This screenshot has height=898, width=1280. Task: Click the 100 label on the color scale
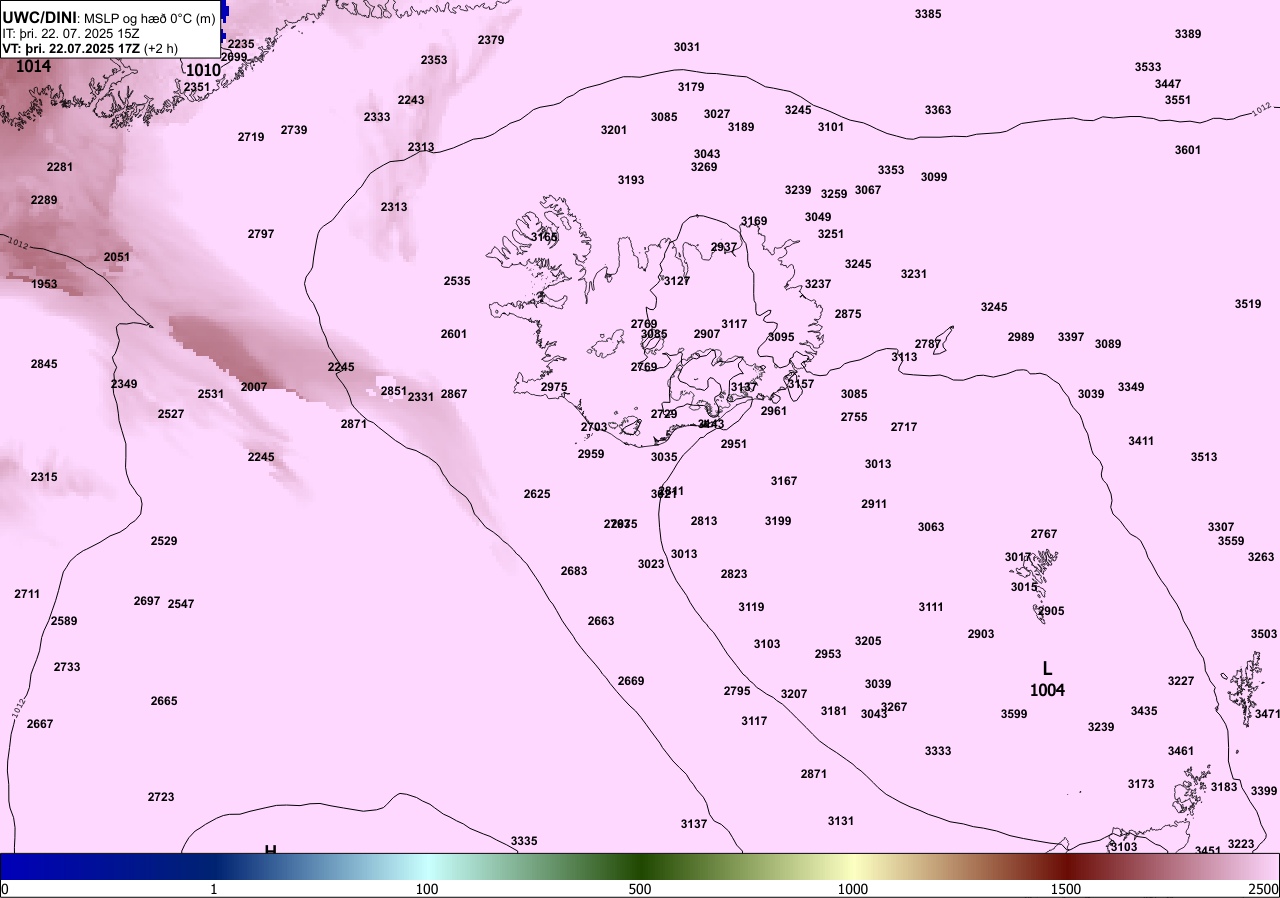pyautogui.click(x=427, y=889)
